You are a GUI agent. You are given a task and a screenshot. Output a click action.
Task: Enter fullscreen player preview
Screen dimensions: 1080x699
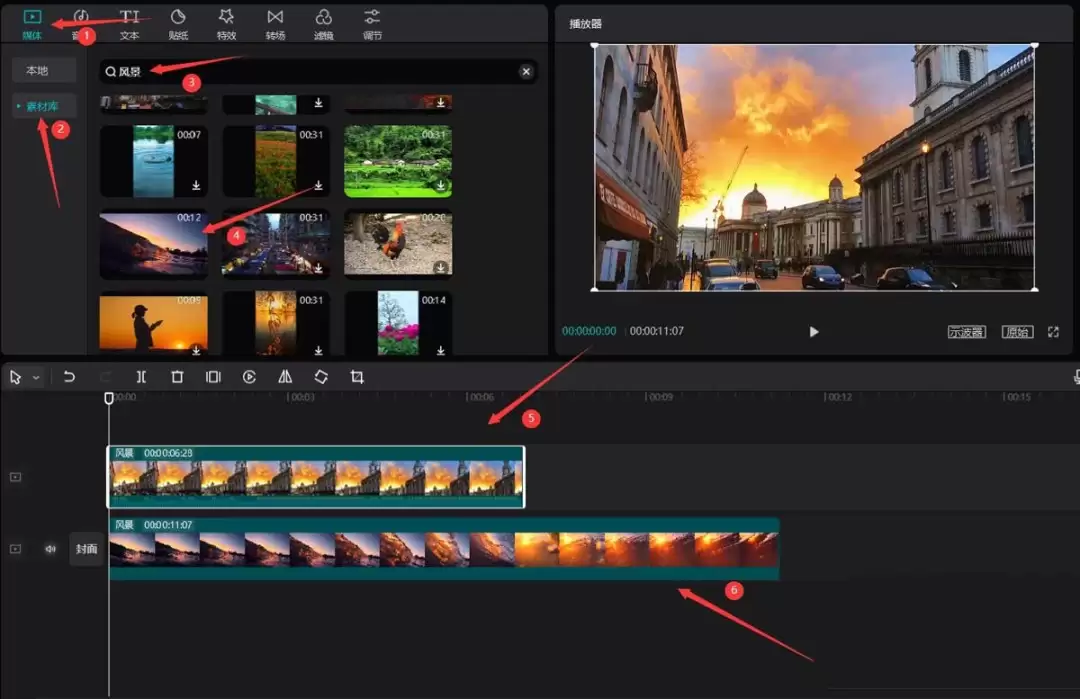pos(1053,332)
